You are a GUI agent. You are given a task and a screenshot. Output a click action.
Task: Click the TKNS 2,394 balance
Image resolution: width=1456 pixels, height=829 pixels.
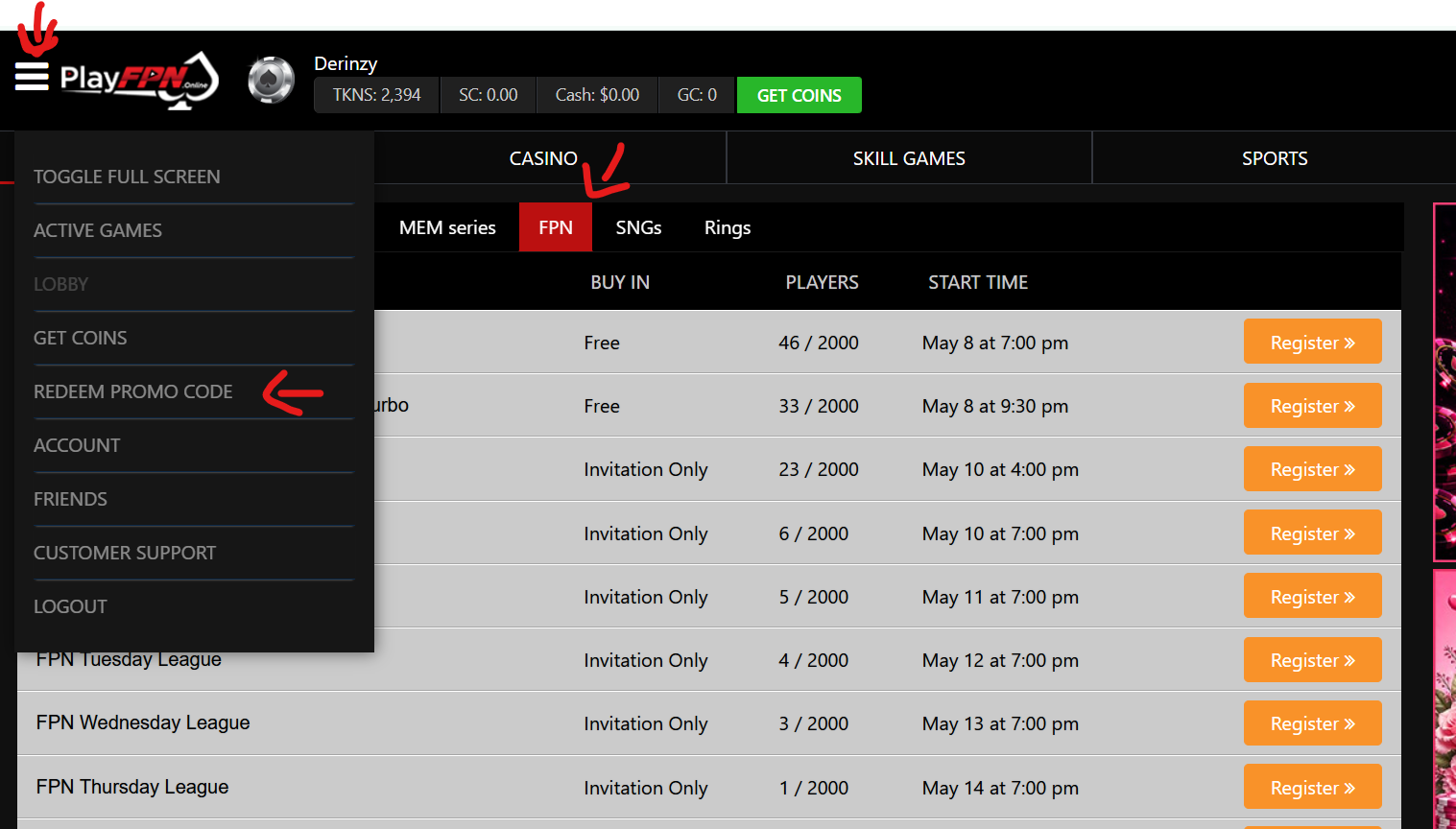click(376, 95)
